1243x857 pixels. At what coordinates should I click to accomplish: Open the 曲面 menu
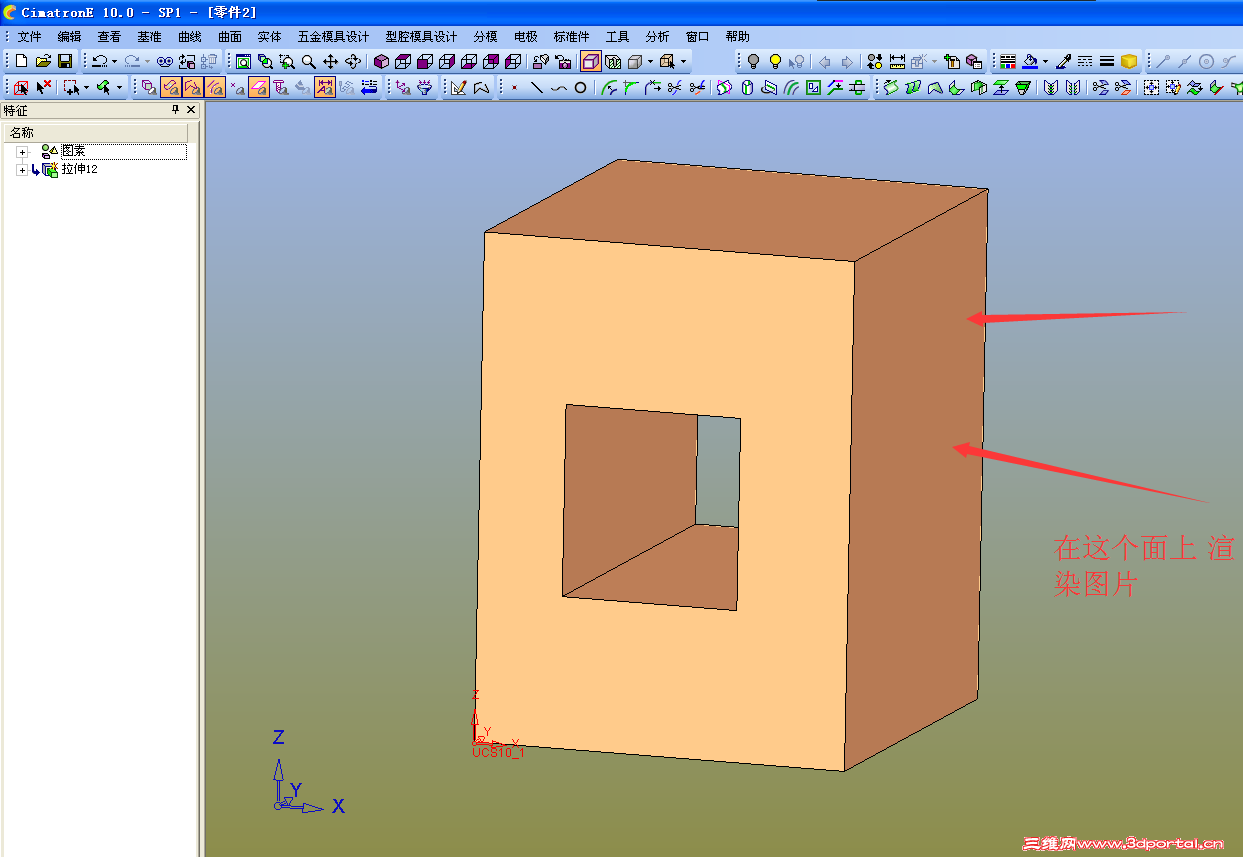(x=229, y=36)
